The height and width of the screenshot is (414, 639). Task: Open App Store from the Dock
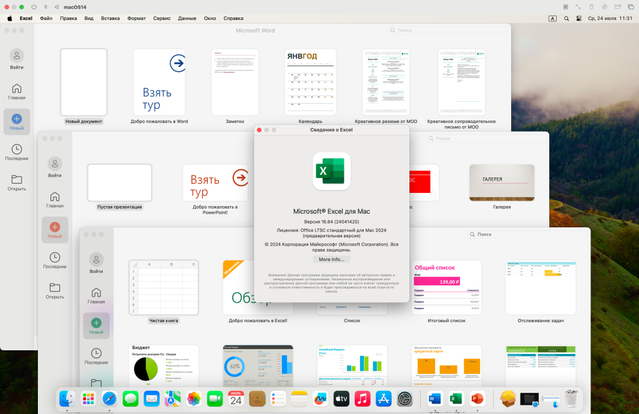[x=383, y=399]
